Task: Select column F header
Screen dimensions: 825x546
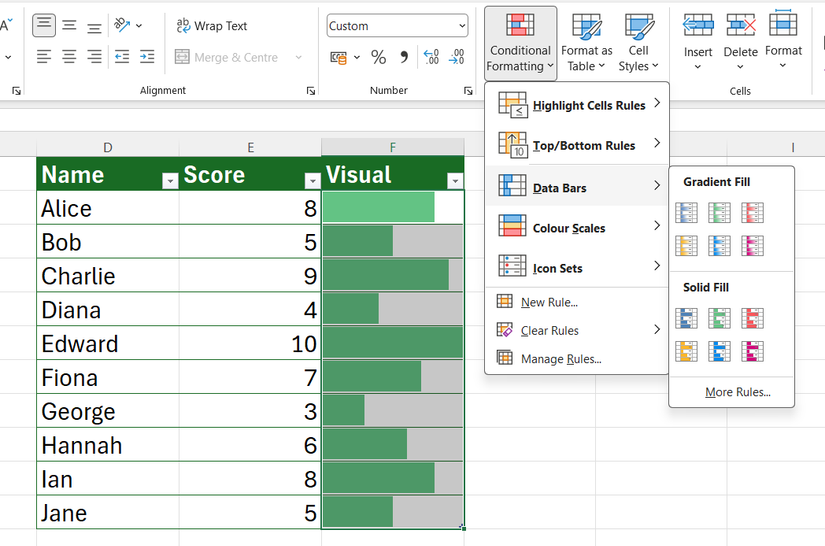Action: [x=393, y=148]
